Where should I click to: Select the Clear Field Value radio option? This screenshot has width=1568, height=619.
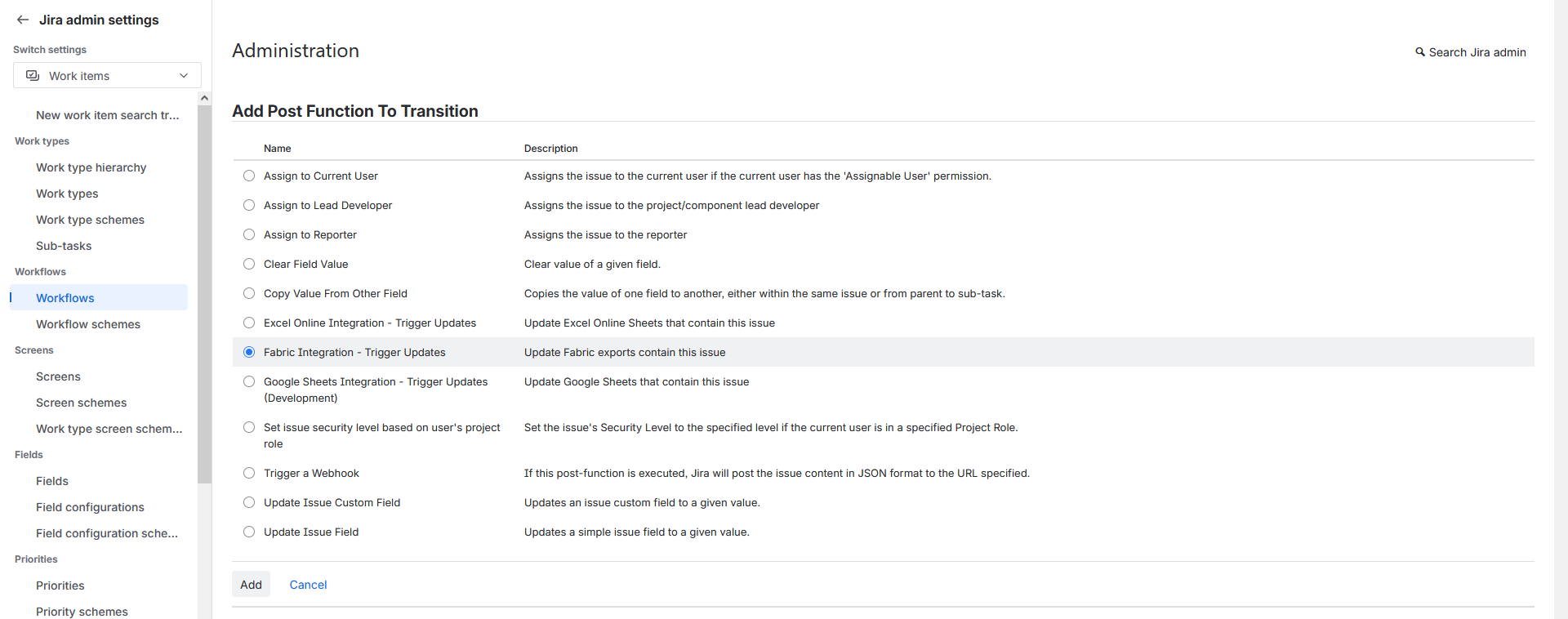click(x=249, y=264)
